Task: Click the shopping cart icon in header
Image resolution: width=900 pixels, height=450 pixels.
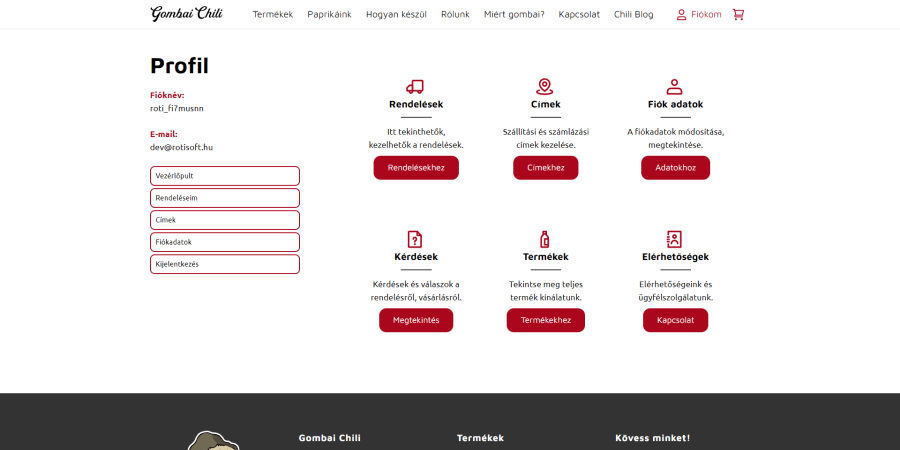Action: 738,15
